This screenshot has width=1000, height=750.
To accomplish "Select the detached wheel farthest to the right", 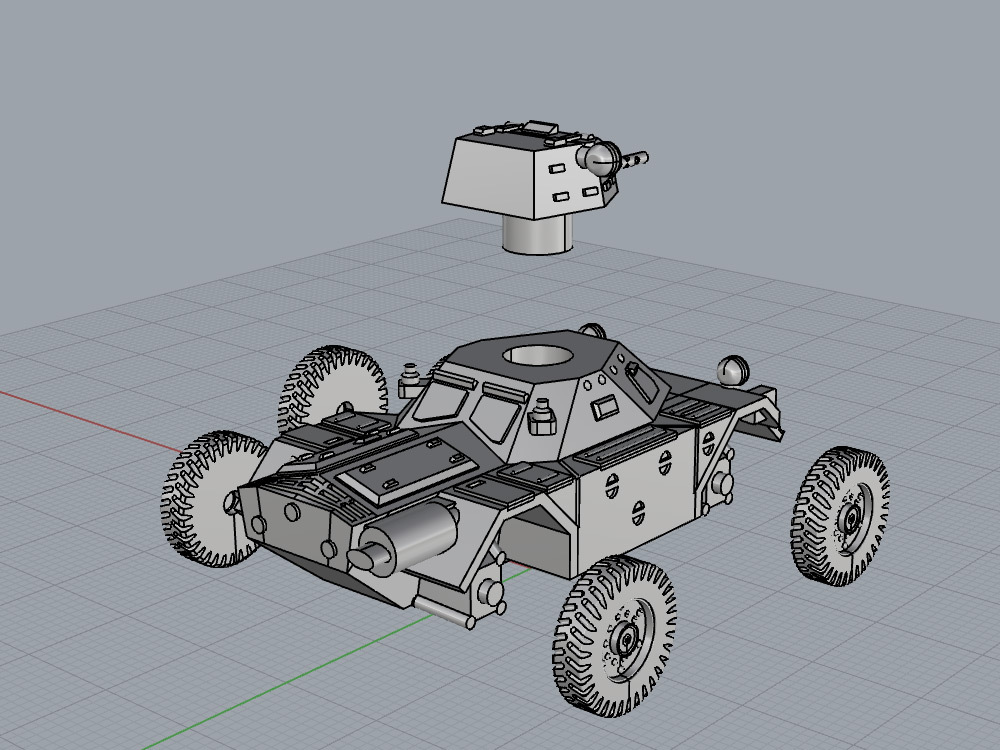I will point(841,516).
